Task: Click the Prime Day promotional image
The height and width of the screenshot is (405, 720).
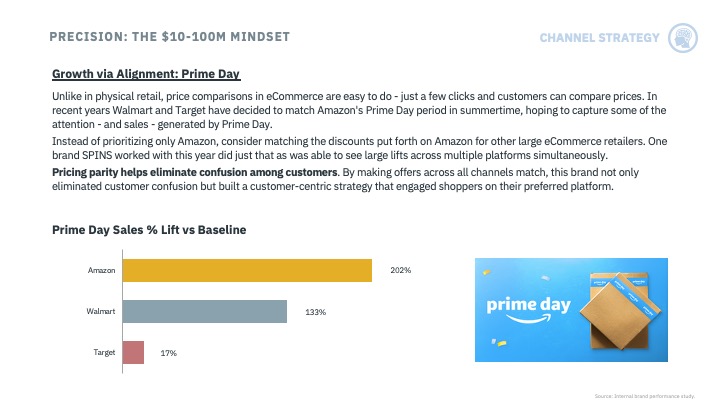Action: click(571, 310)
